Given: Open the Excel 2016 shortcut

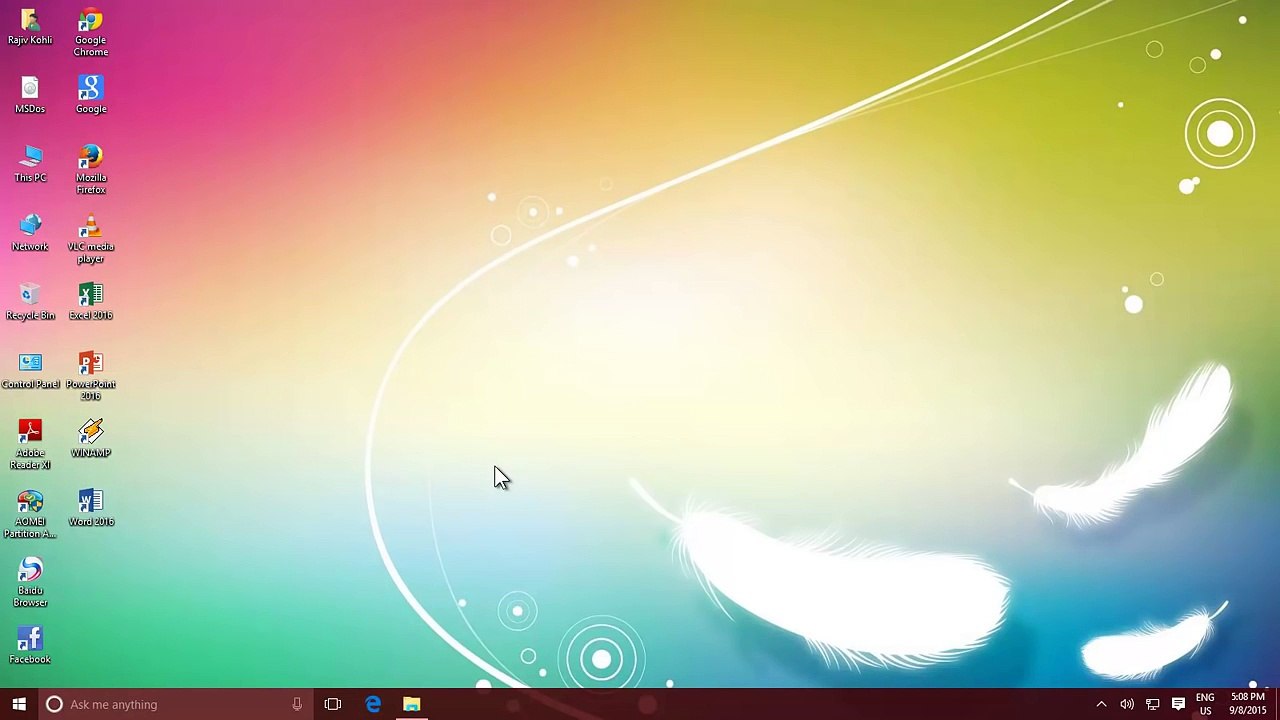Looking at the screenshot, I should (x=90, y=302).
